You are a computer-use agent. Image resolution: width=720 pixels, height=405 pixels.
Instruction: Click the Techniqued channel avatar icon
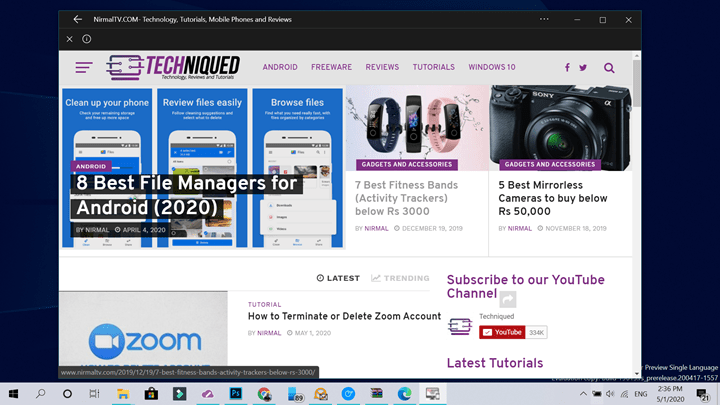click(x=460, y=326)
